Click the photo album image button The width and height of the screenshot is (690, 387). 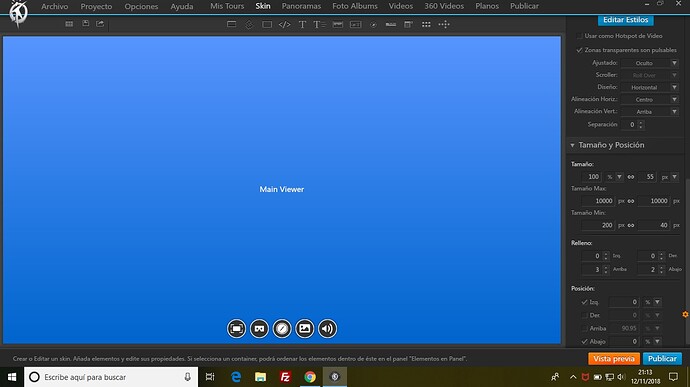click(x=305, y=328)
